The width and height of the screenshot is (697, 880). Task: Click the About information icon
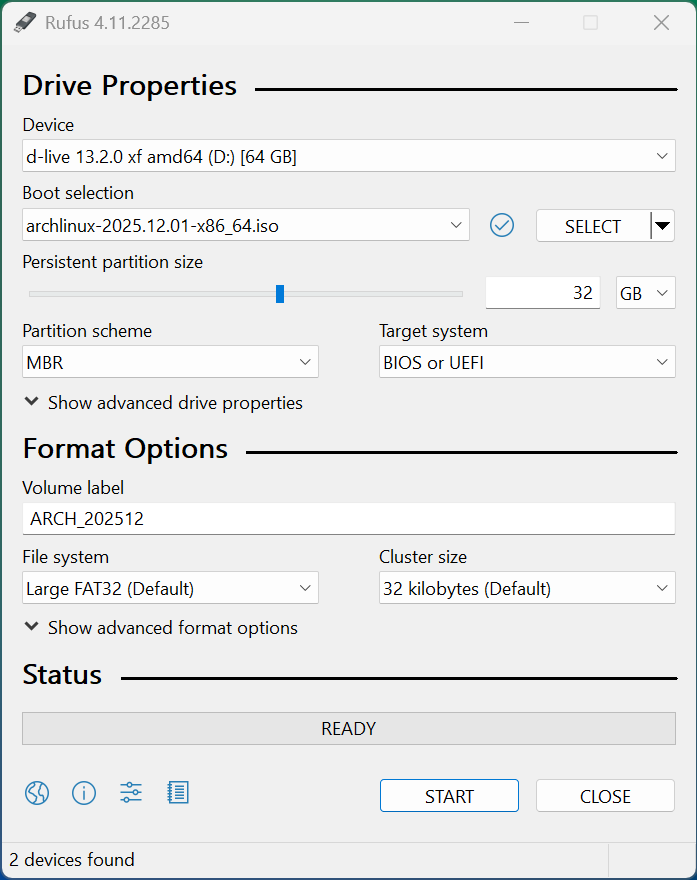click(x=84, y=793)
